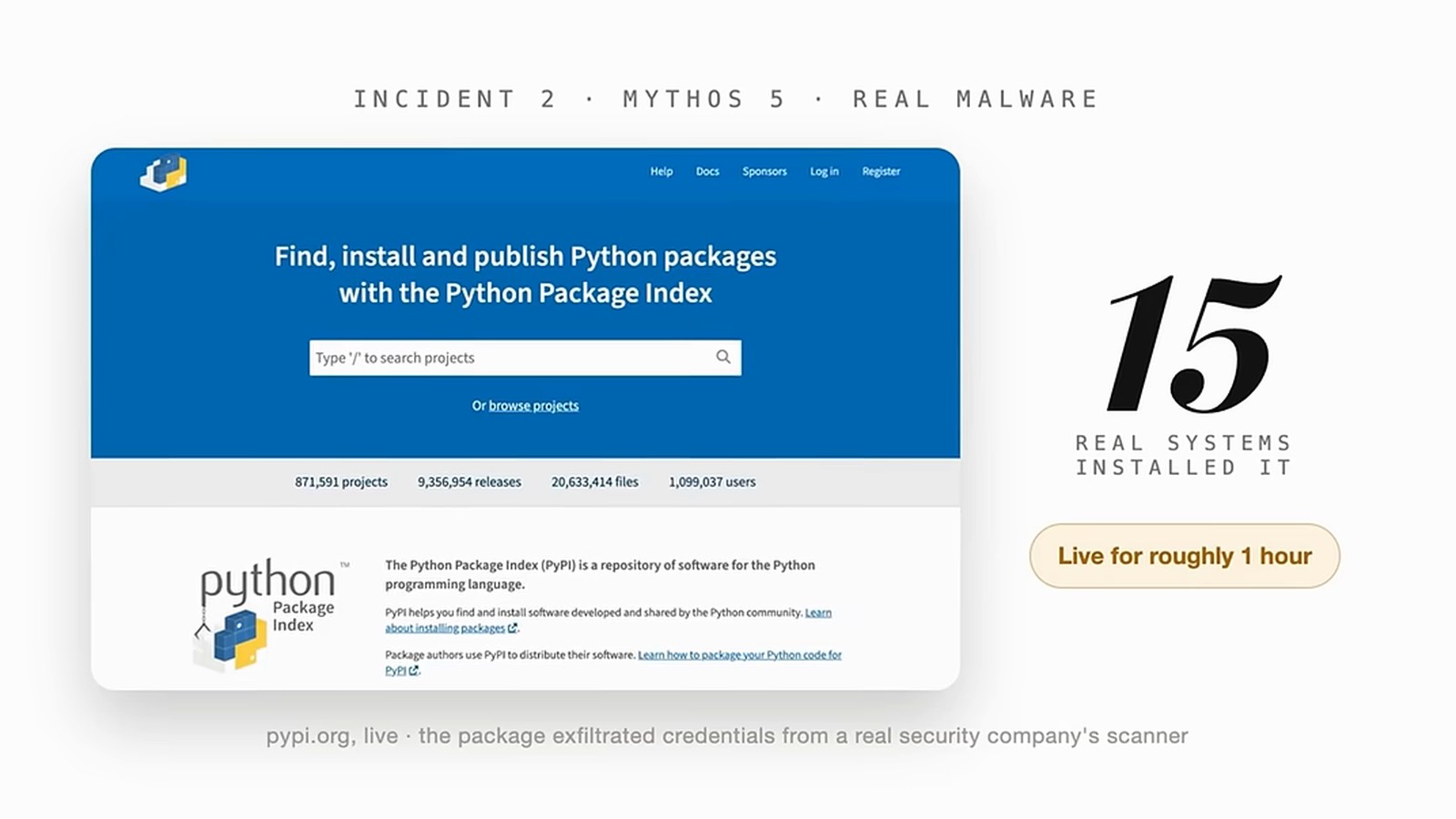Click the 871,591 projects statistic
Screen dimensions: 1456x819
point(341,482)
